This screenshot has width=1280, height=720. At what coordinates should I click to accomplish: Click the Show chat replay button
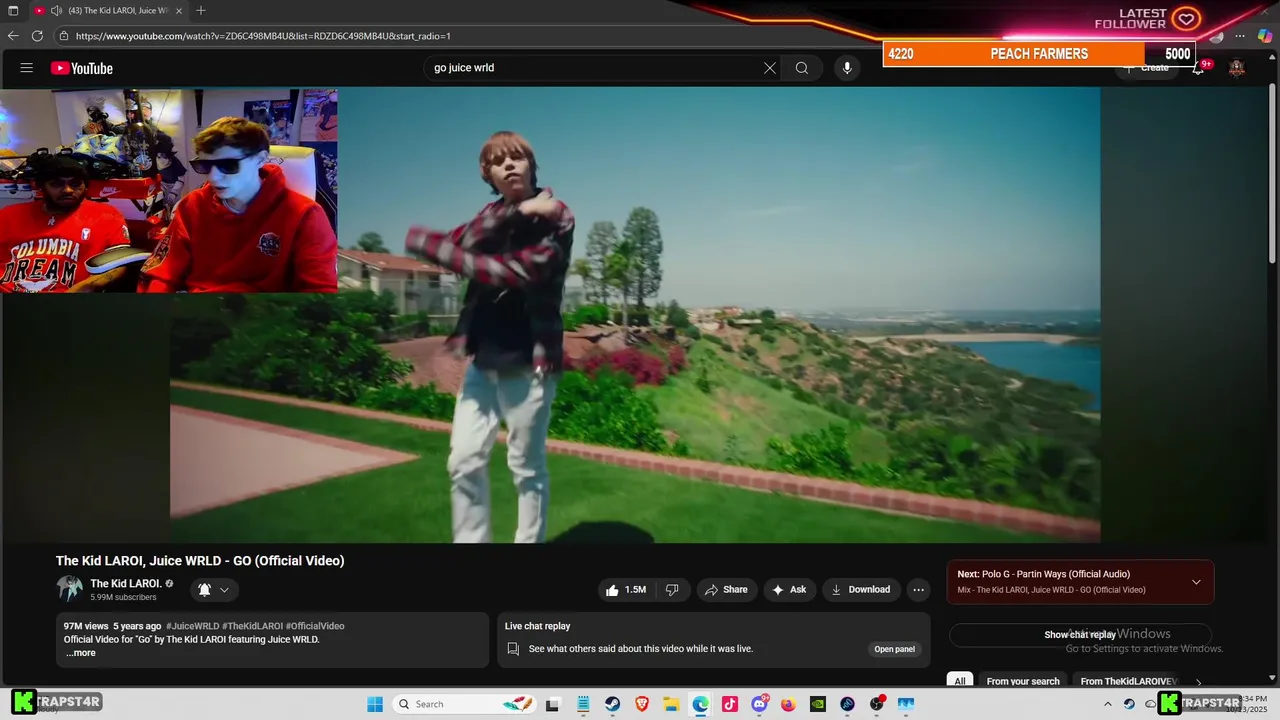pyautogui.click(x=1080, y=635)
